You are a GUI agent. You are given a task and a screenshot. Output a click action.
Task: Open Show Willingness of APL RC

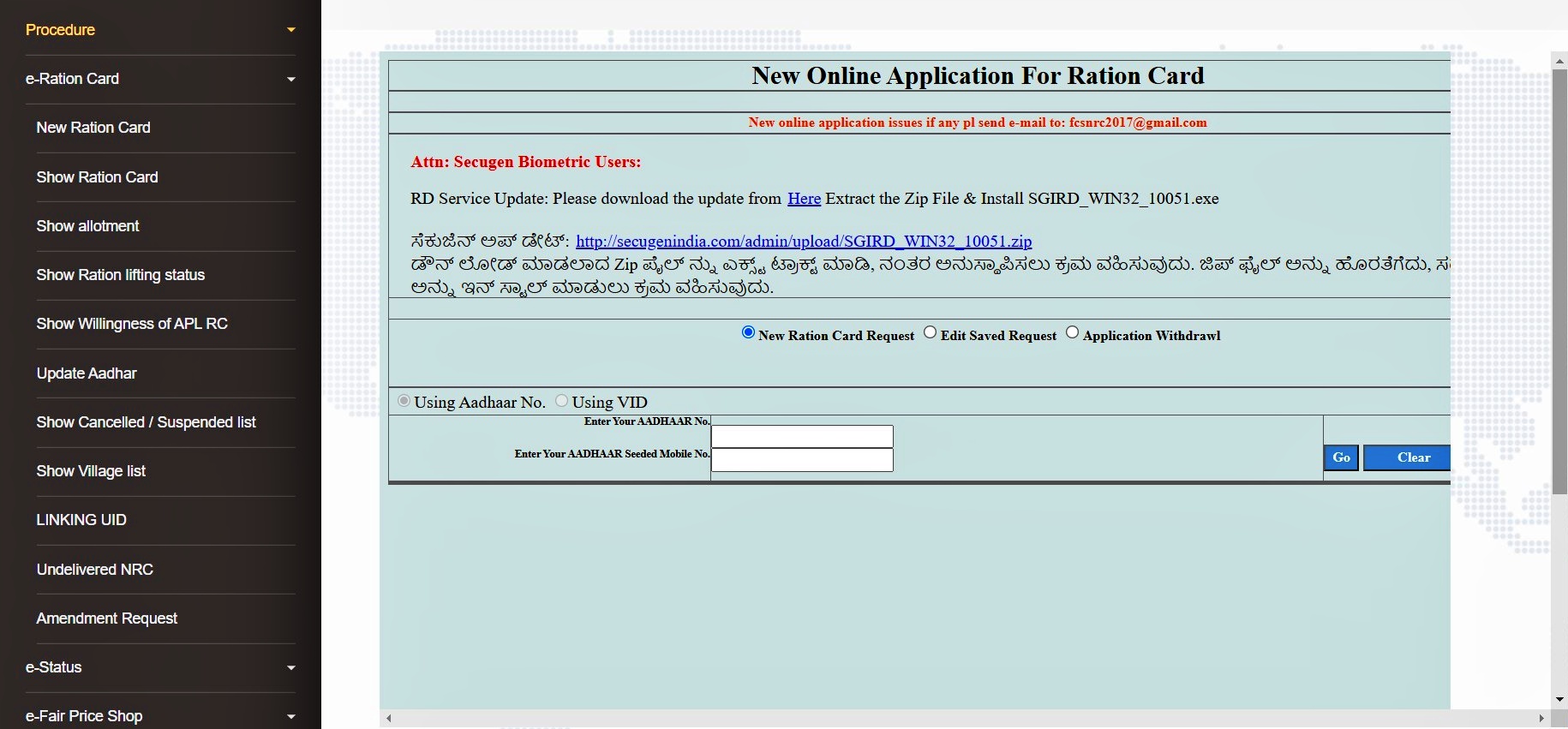point(132,324)
